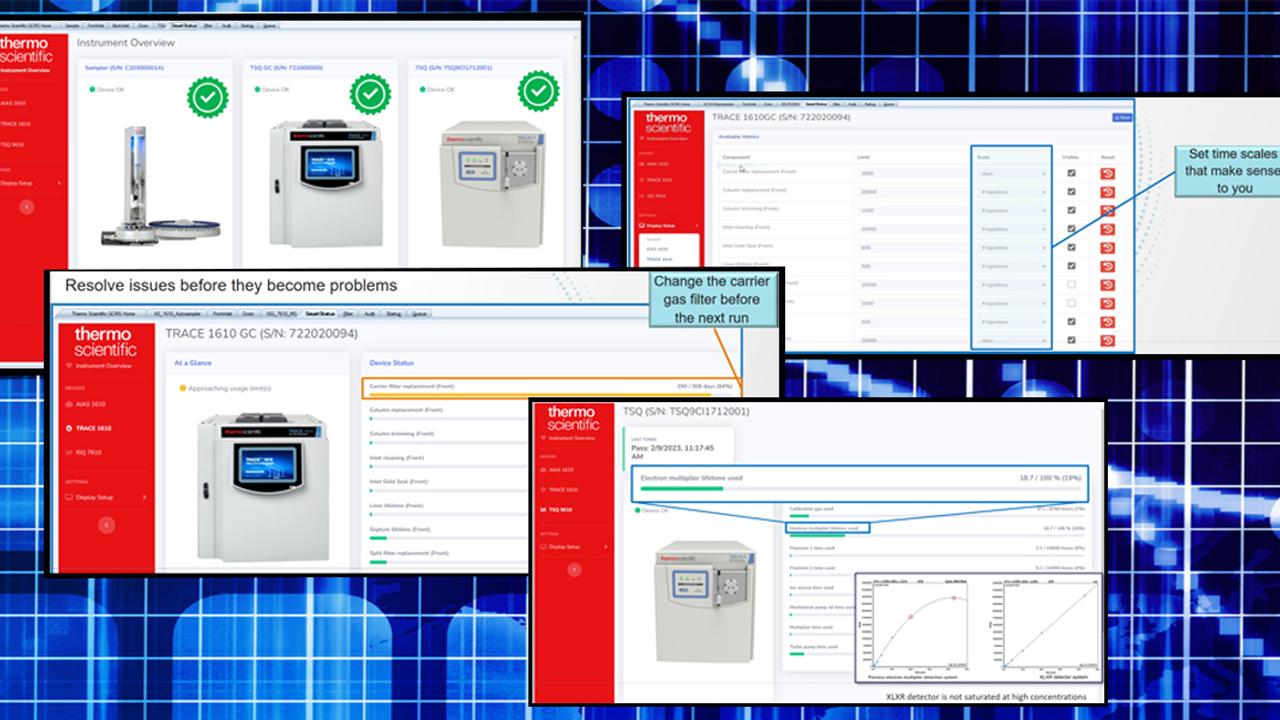This screenshot has height=720, width=1280.
Task: Click the Save button in Available Metrics window
Action: pyautogui.click(x=1122, y=117)
